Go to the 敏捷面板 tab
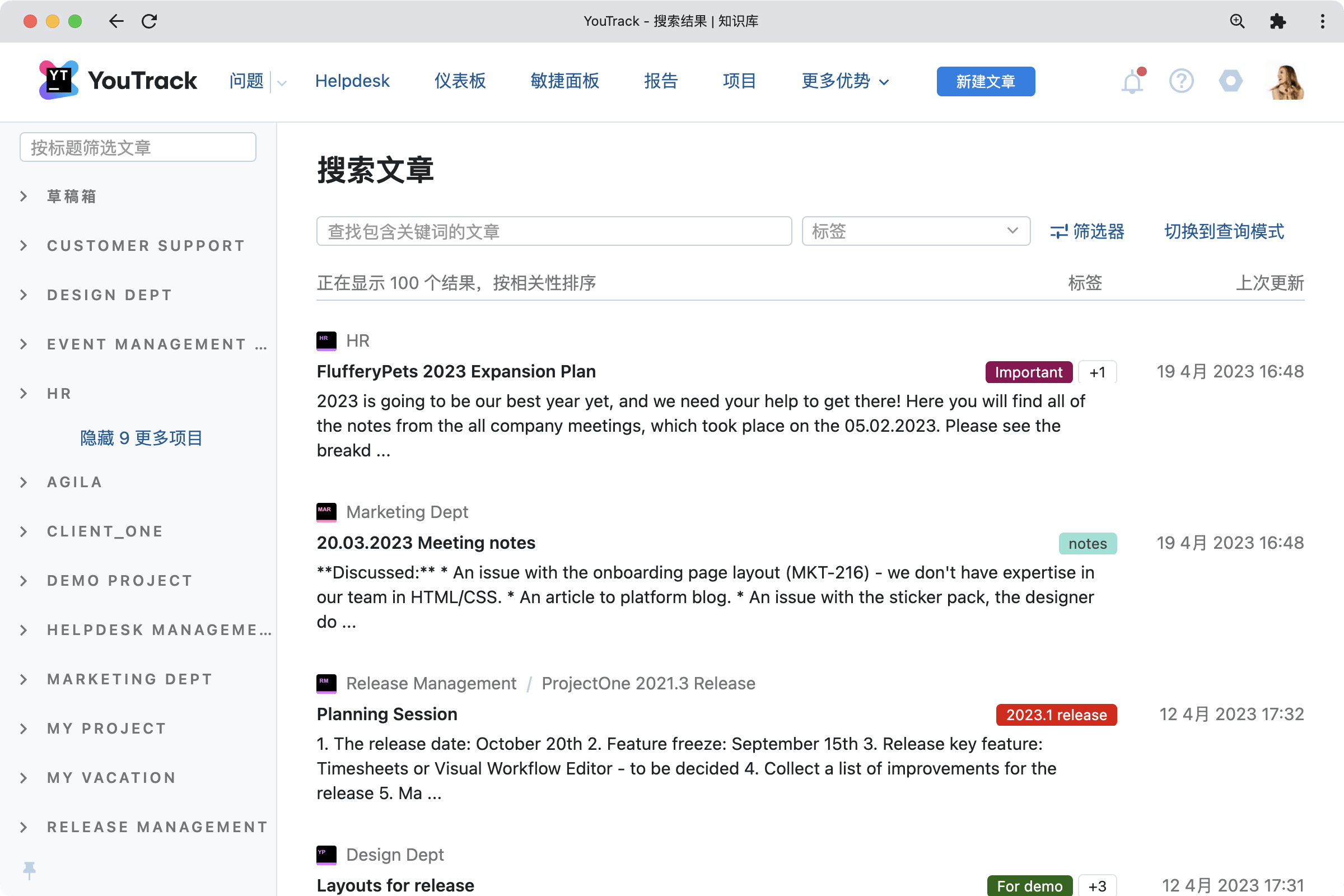This screenshot has width=1344, height=896. (564, 81)
